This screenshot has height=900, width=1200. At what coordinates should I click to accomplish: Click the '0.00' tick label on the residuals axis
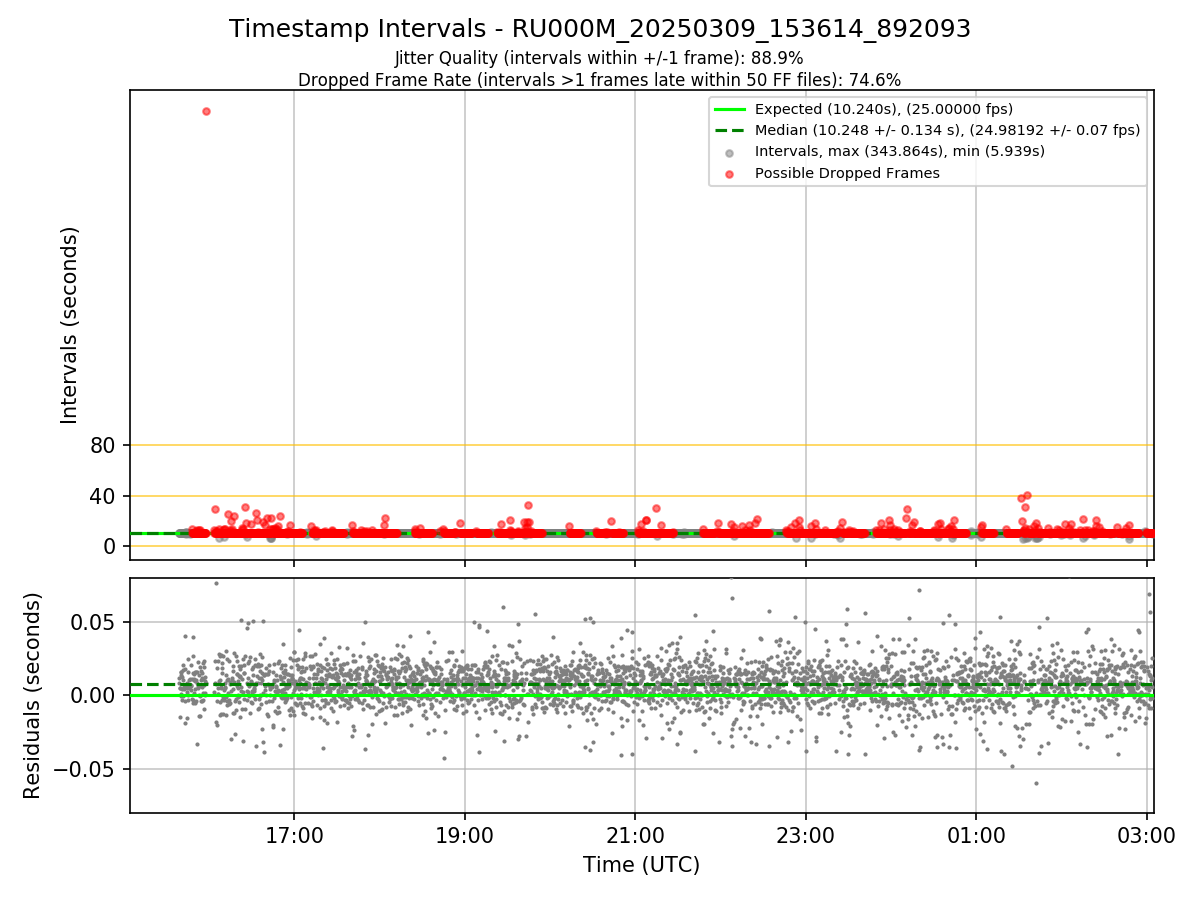pos(95,696)
